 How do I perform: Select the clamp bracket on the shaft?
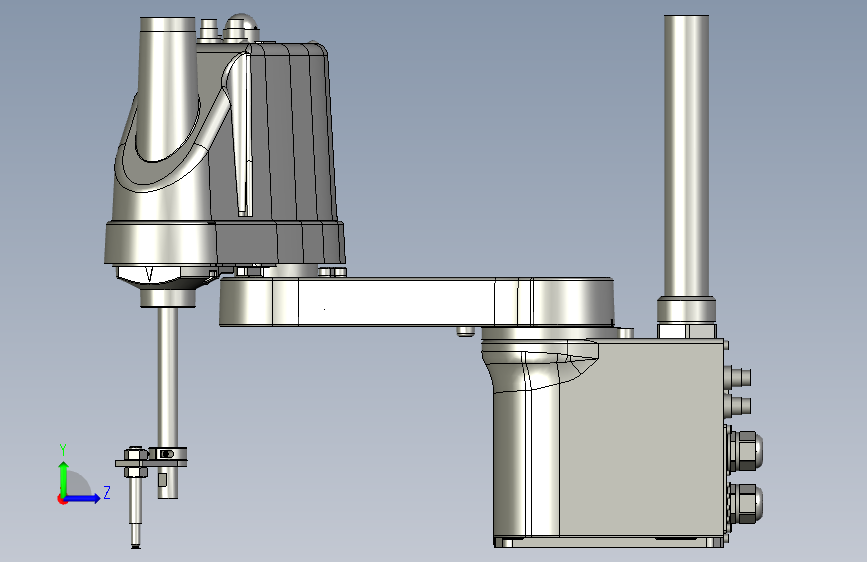[x=152, y=459]
